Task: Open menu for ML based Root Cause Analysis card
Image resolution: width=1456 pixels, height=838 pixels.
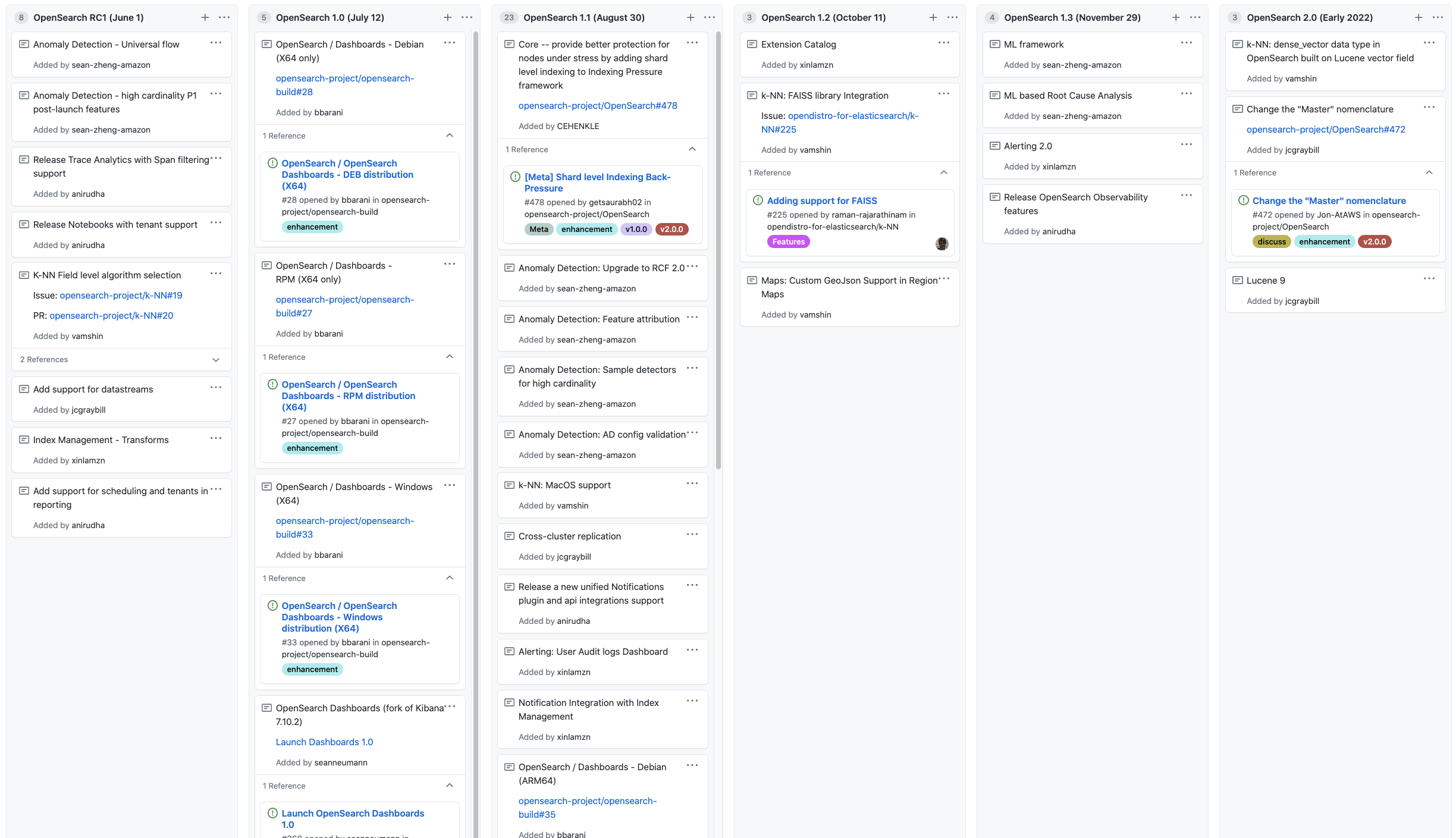Action: (x=1187, y=94)
